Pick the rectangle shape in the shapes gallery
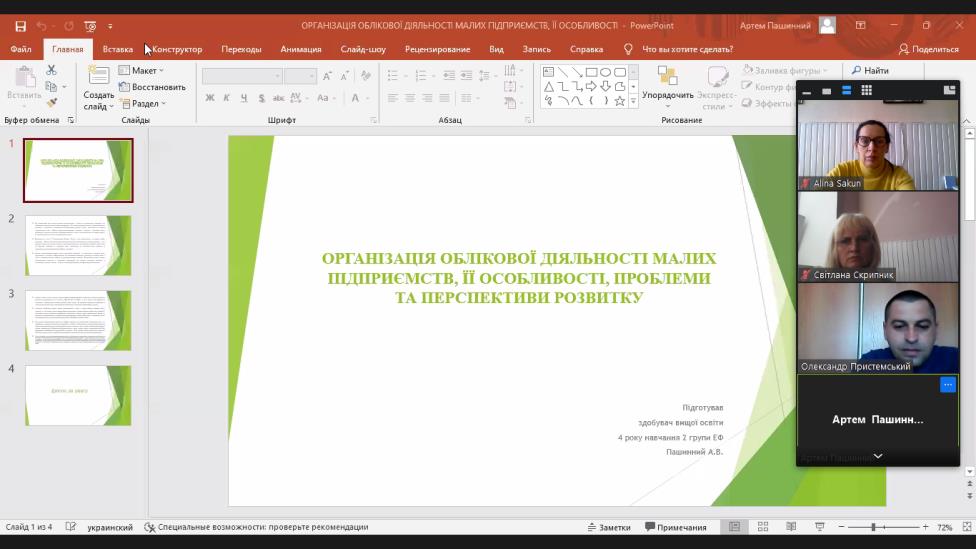This screenshot has height=549, width=976. click(x=591, y=72)
